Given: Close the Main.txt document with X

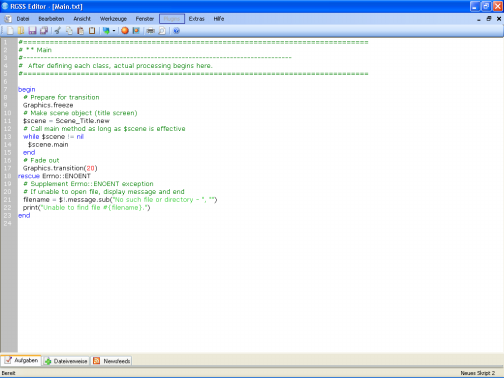Looking at the screenshot, I should click(499, 19).
